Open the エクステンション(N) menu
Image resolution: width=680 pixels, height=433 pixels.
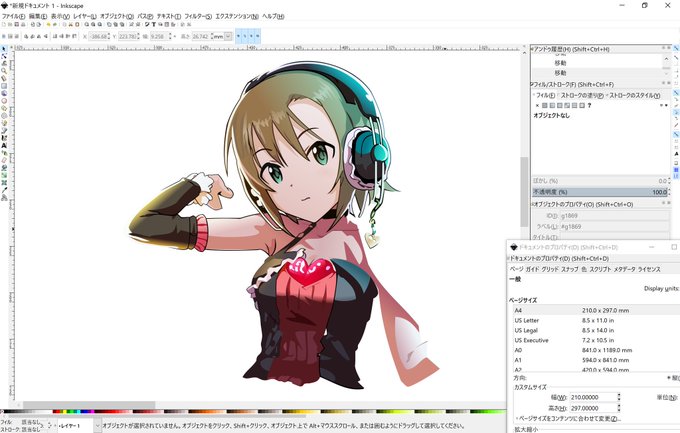pyautogui.click(x=237, y=16)
